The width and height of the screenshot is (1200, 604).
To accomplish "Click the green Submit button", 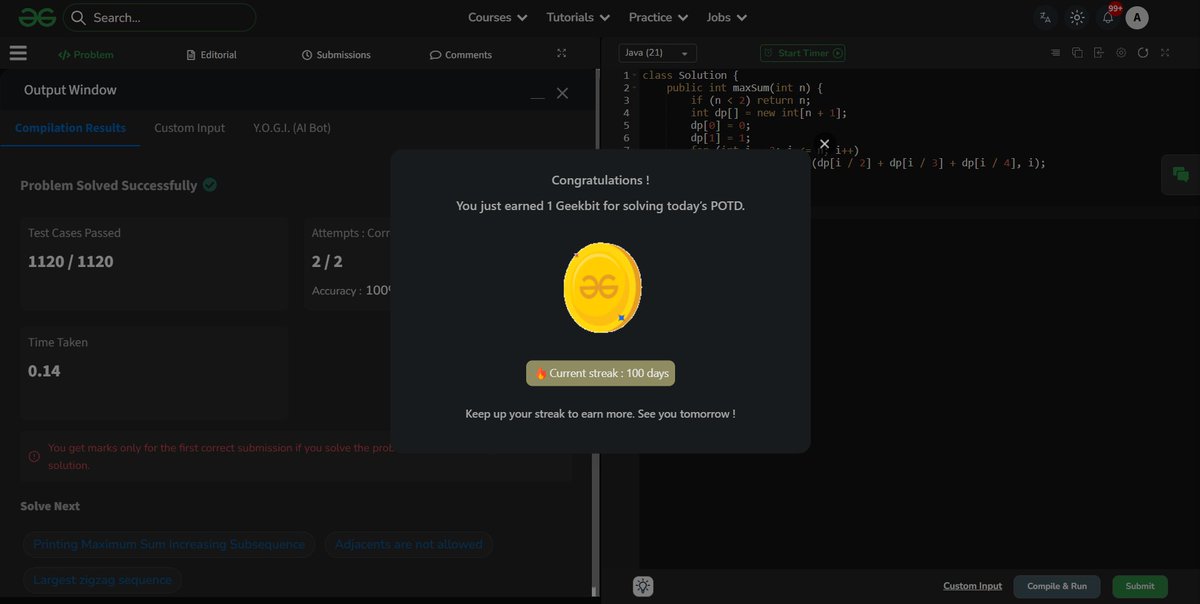I will coord(1140,586).
